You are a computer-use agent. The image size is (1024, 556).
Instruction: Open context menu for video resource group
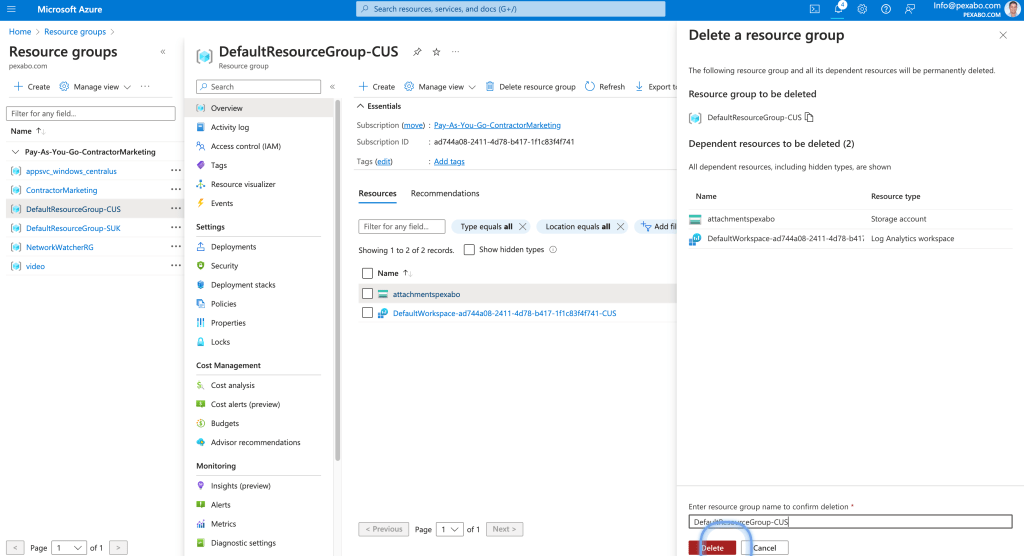click(x=176, y=265)
